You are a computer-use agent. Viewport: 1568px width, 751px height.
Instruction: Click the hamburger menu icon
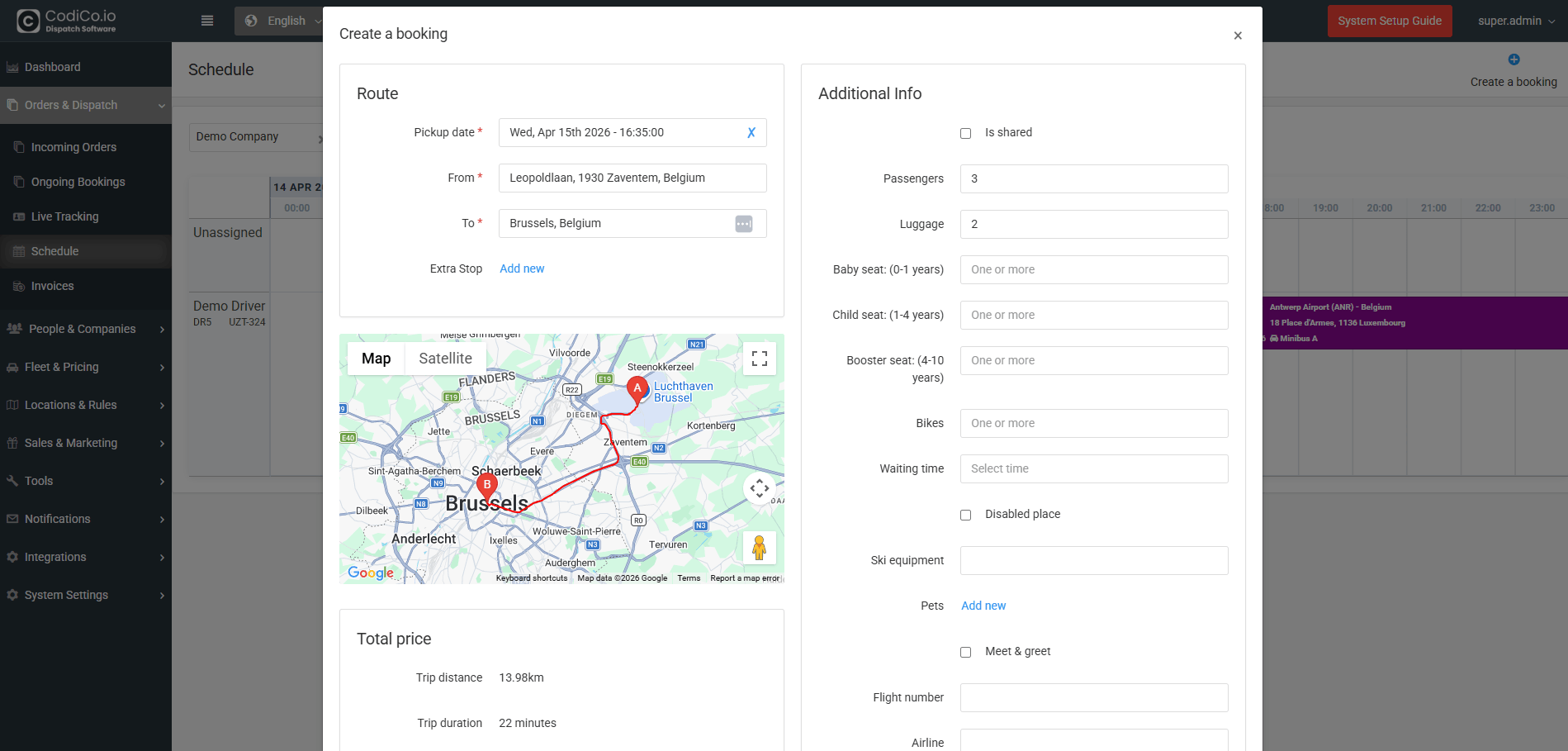tap(207, 21)
